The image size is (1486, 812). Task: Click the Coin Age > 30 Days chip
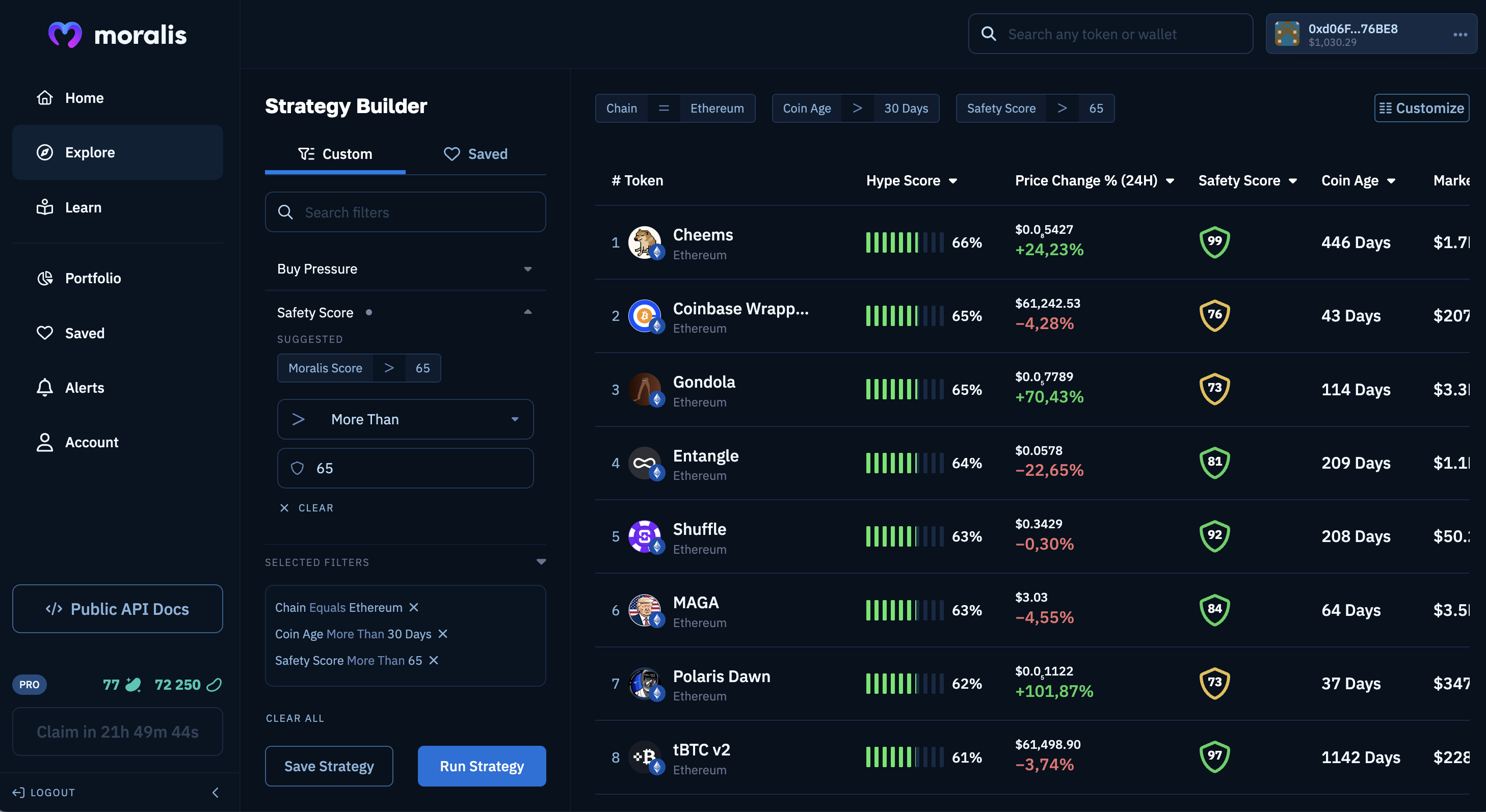tap(856, 109)
